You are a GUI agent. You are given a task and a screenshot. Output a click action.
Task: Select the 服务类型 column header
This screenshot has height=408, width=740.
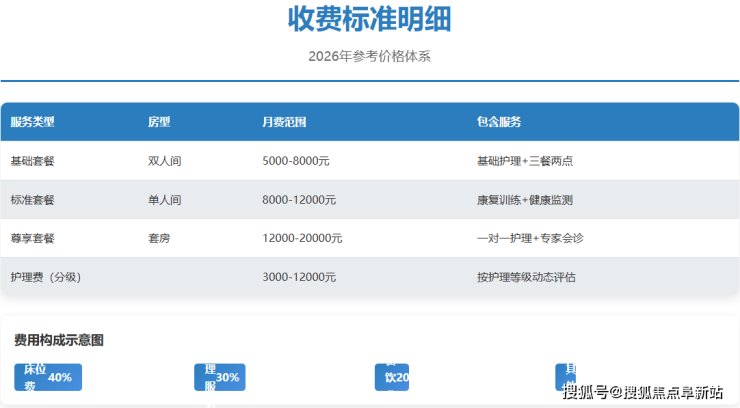coord(33,122)
